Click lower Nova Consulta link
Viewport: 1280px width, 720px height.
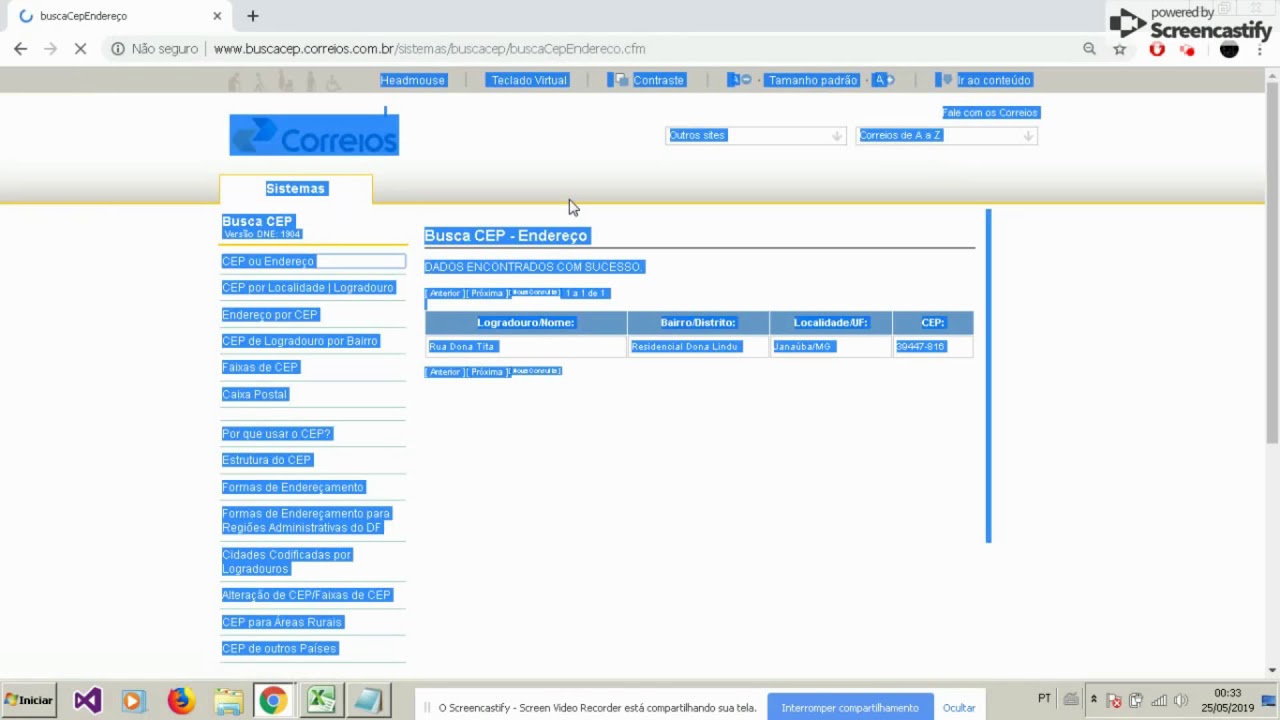point(535,371)
